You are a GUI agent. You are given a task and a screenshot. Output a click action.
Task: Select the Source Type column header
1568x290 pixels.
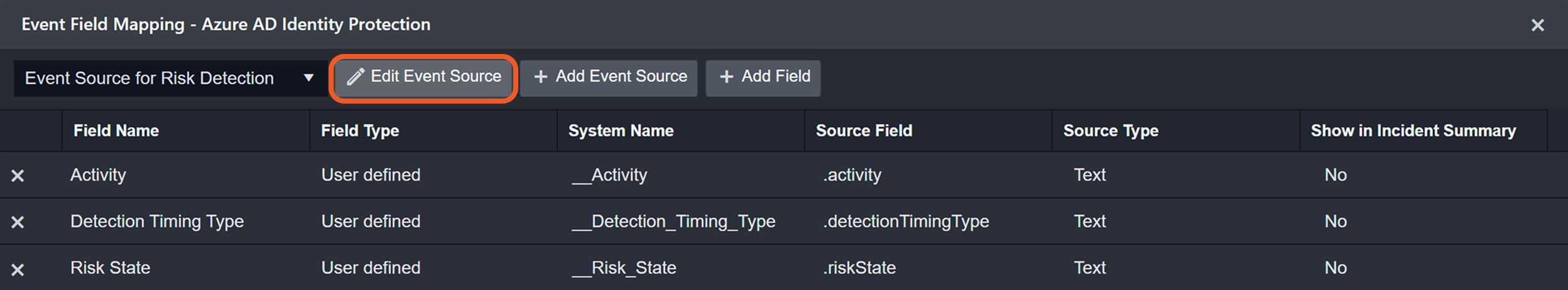pyautogui.click(x=1111, y=131)
